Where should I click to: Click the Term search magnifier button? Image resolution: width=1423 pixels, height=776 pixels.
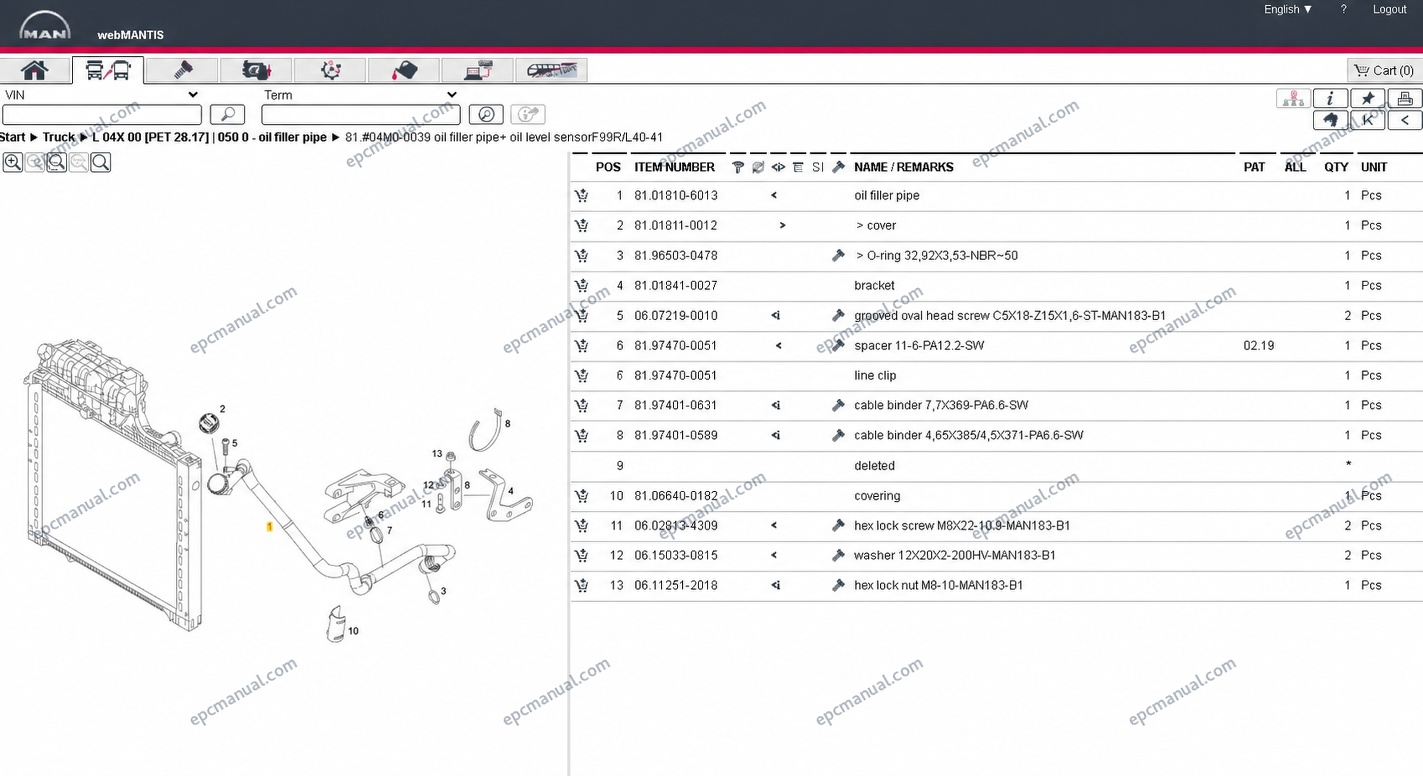486,115
